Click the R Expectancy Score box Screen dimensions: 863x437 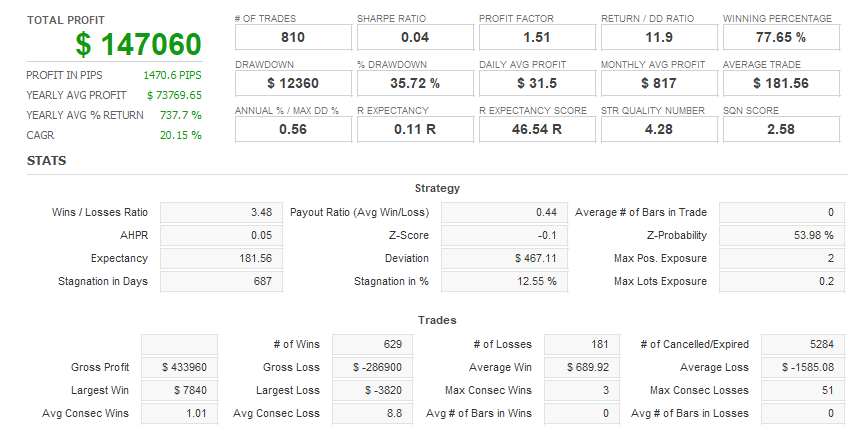tap(537, 129)
